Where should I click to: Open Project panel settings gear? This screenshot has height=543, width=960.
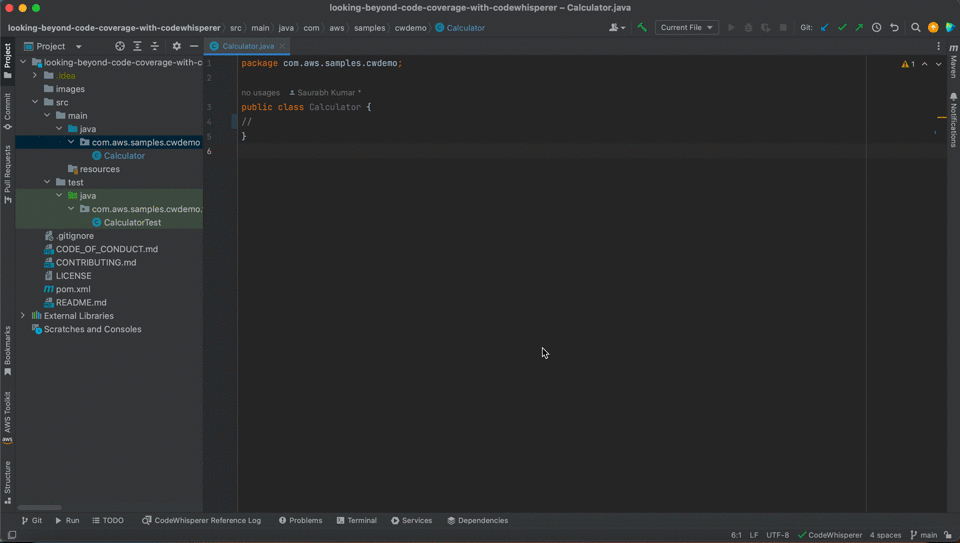[176, 46]
